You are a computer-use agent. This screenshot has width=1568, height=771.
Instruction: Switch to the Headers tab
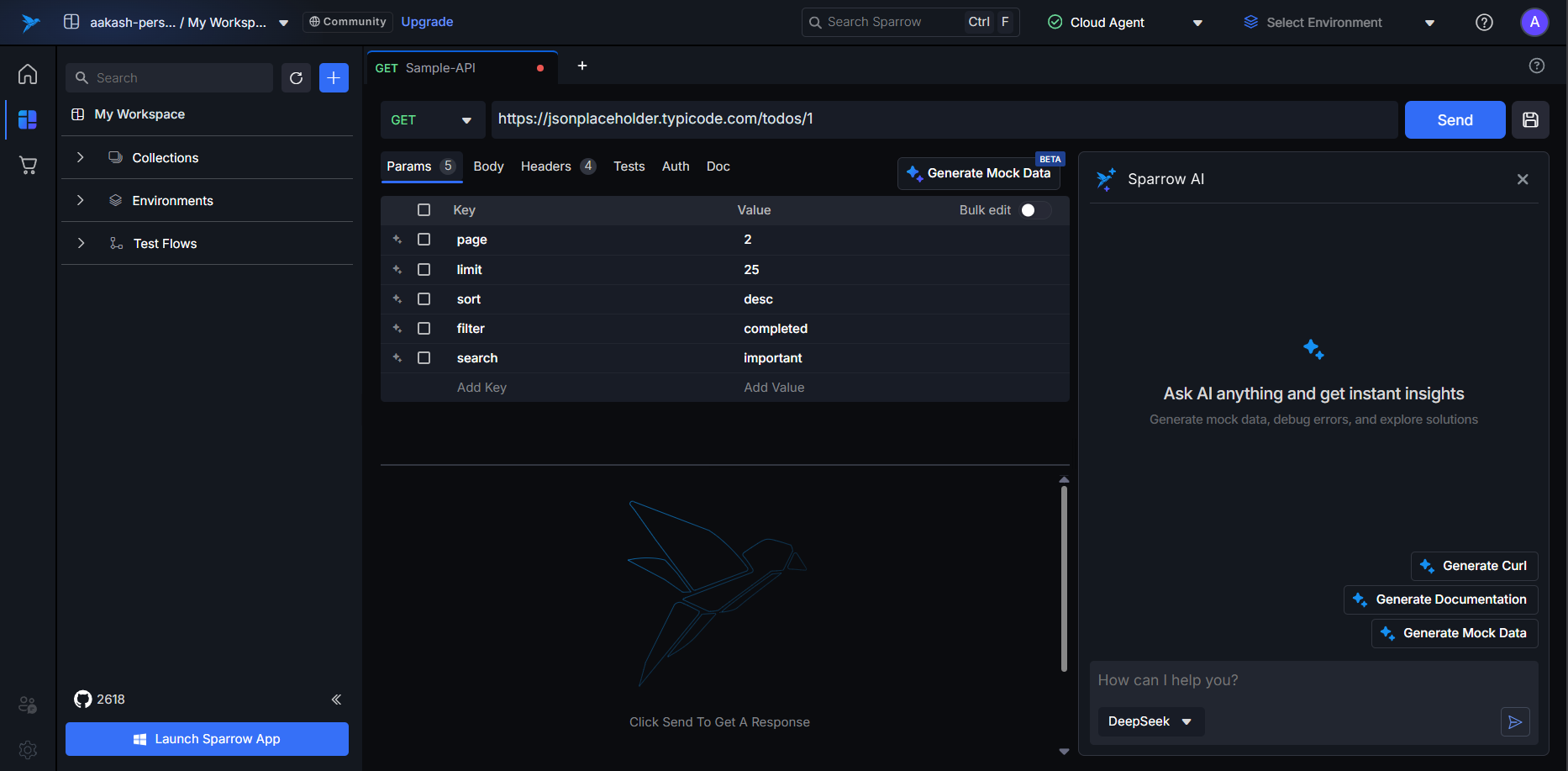click(546, 166)
